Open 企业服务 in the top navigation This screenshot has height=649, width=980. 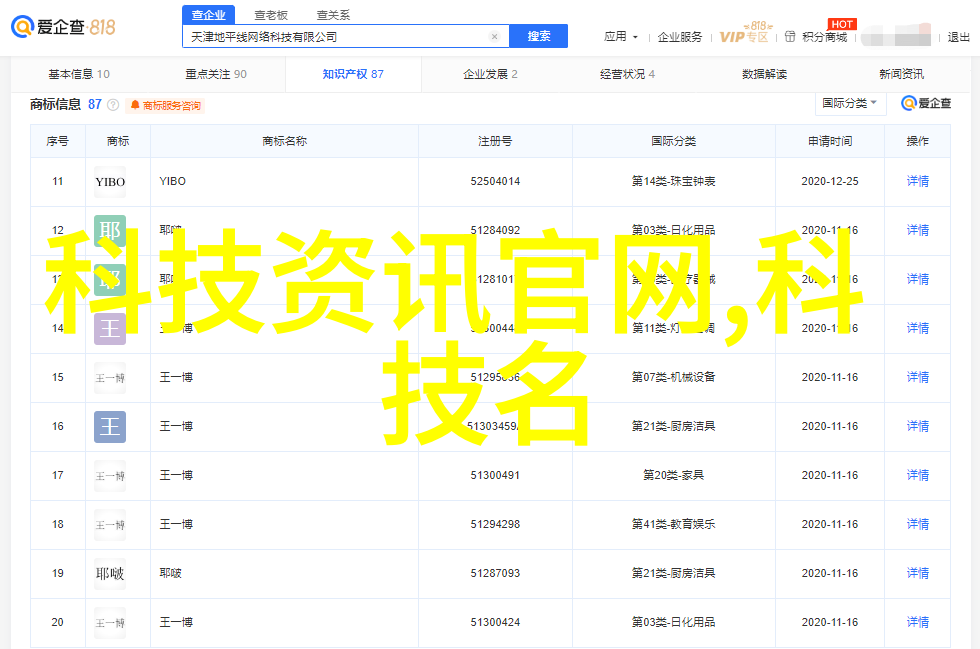pos(679,37)
